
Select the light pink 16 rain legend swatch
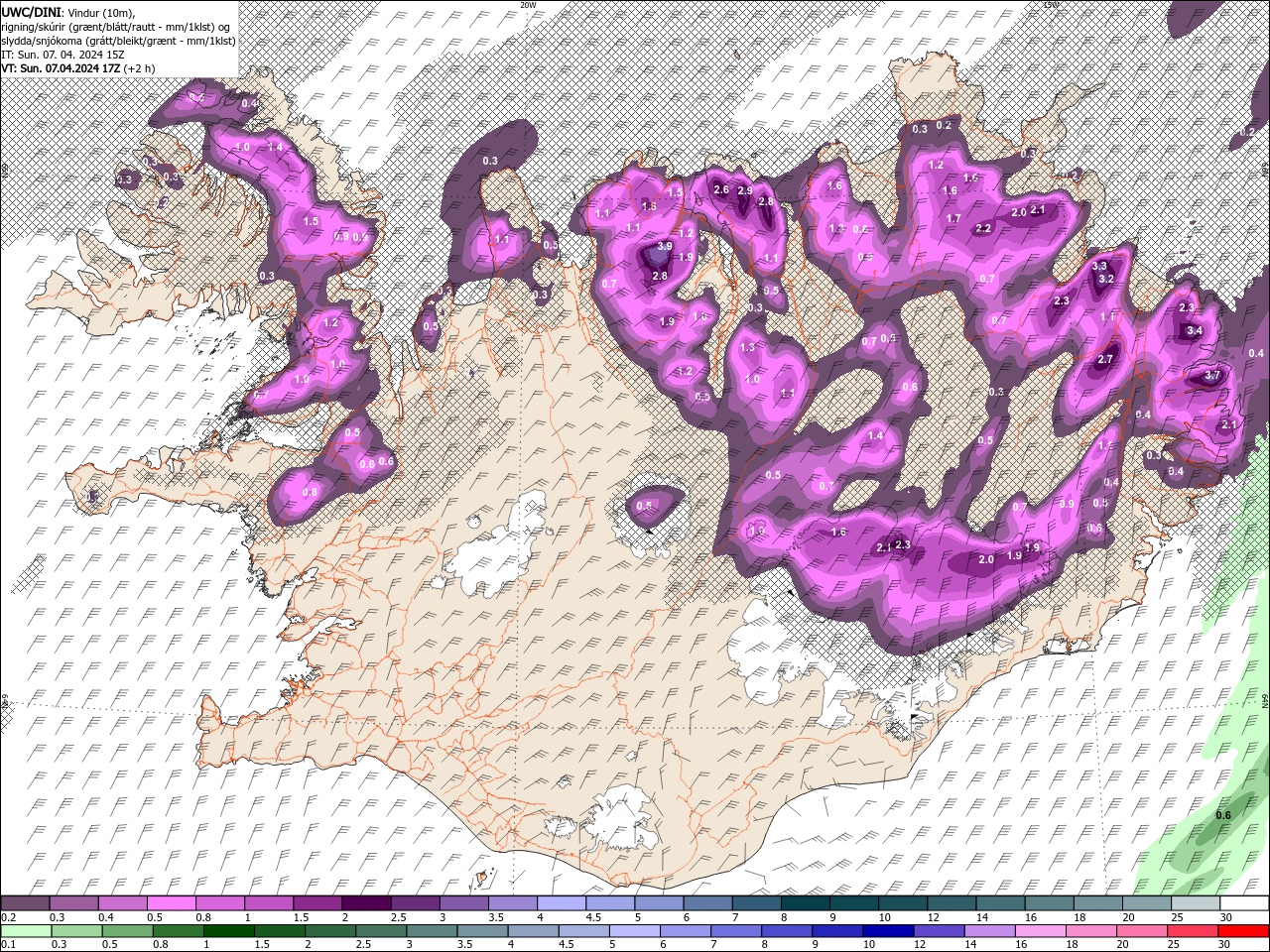point(1040,931)
